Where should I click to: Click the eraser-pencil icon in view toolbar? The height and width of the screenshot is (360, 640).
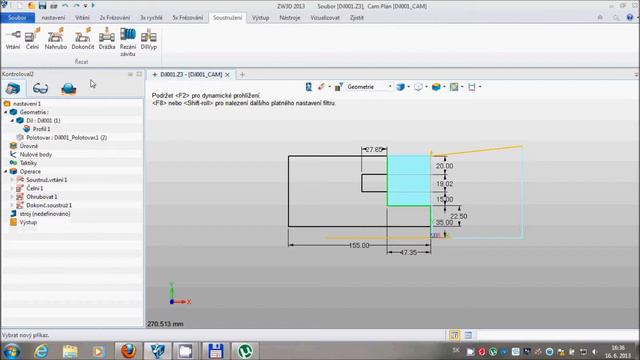(x=321, y=87)
